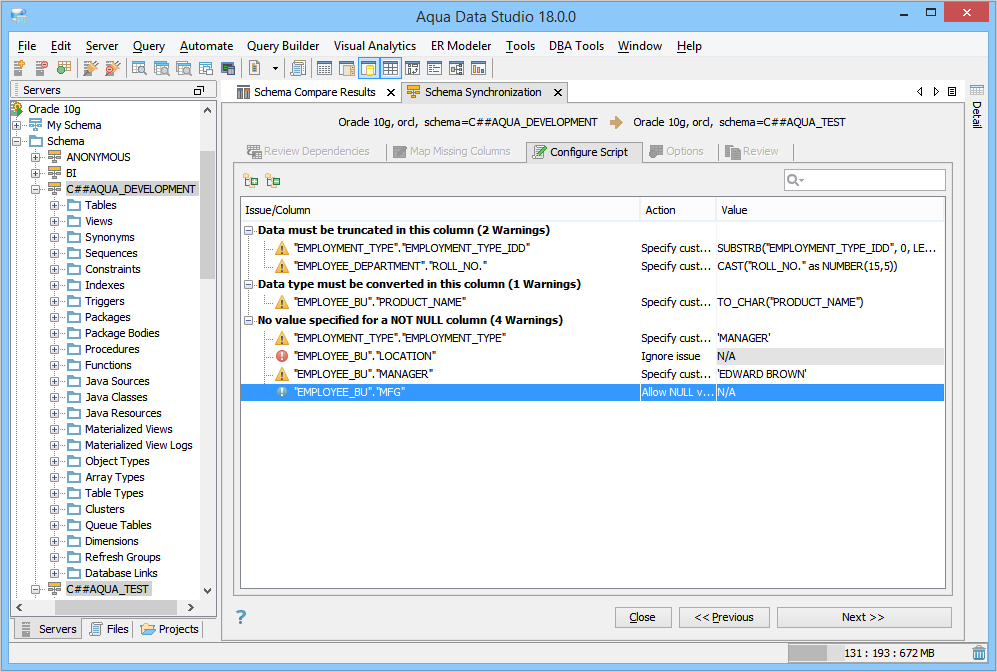Viewport: 997px width, 672px height.
Task: Click the tree diagram toolbar icon
Action: click(457, 68)
